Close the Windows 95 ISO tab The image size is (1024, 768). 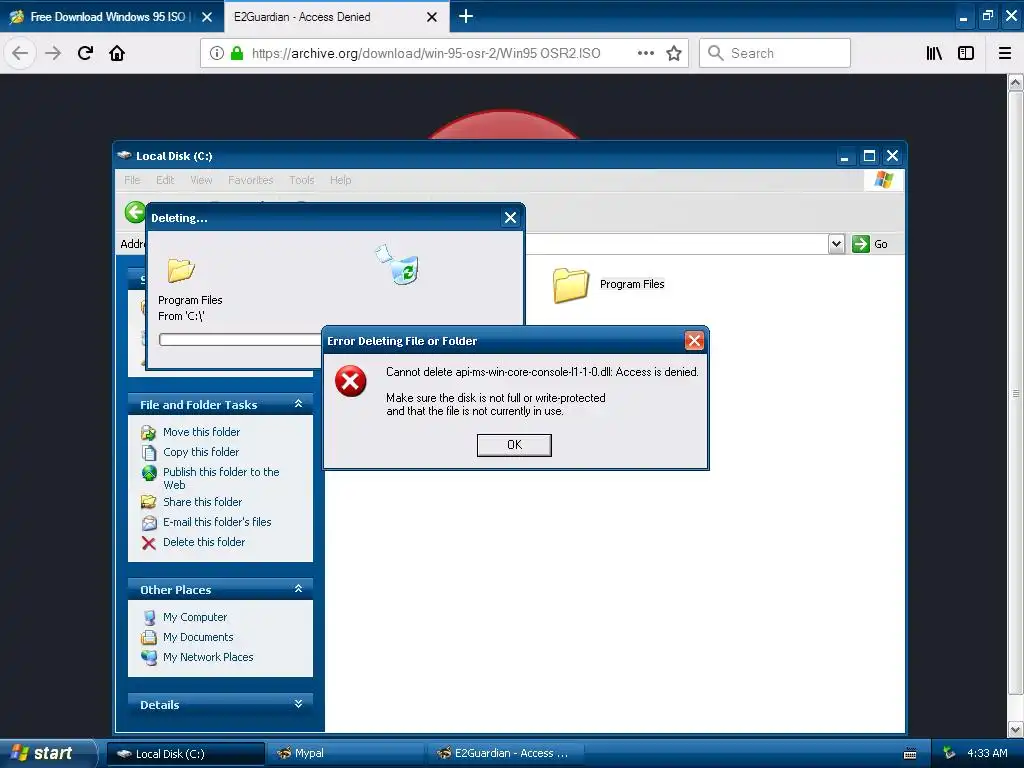(x=207, y=17)
